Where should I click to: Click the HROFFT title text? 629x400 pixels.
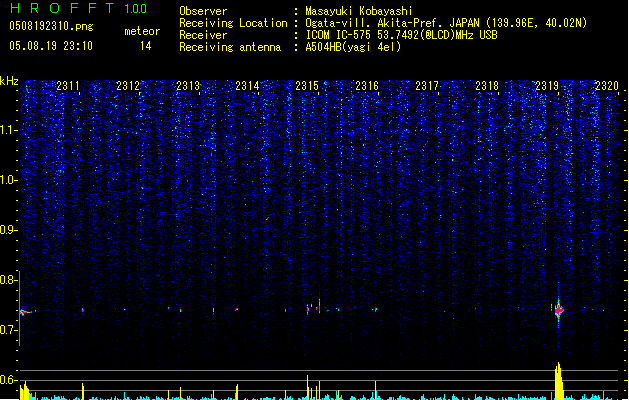61,8
